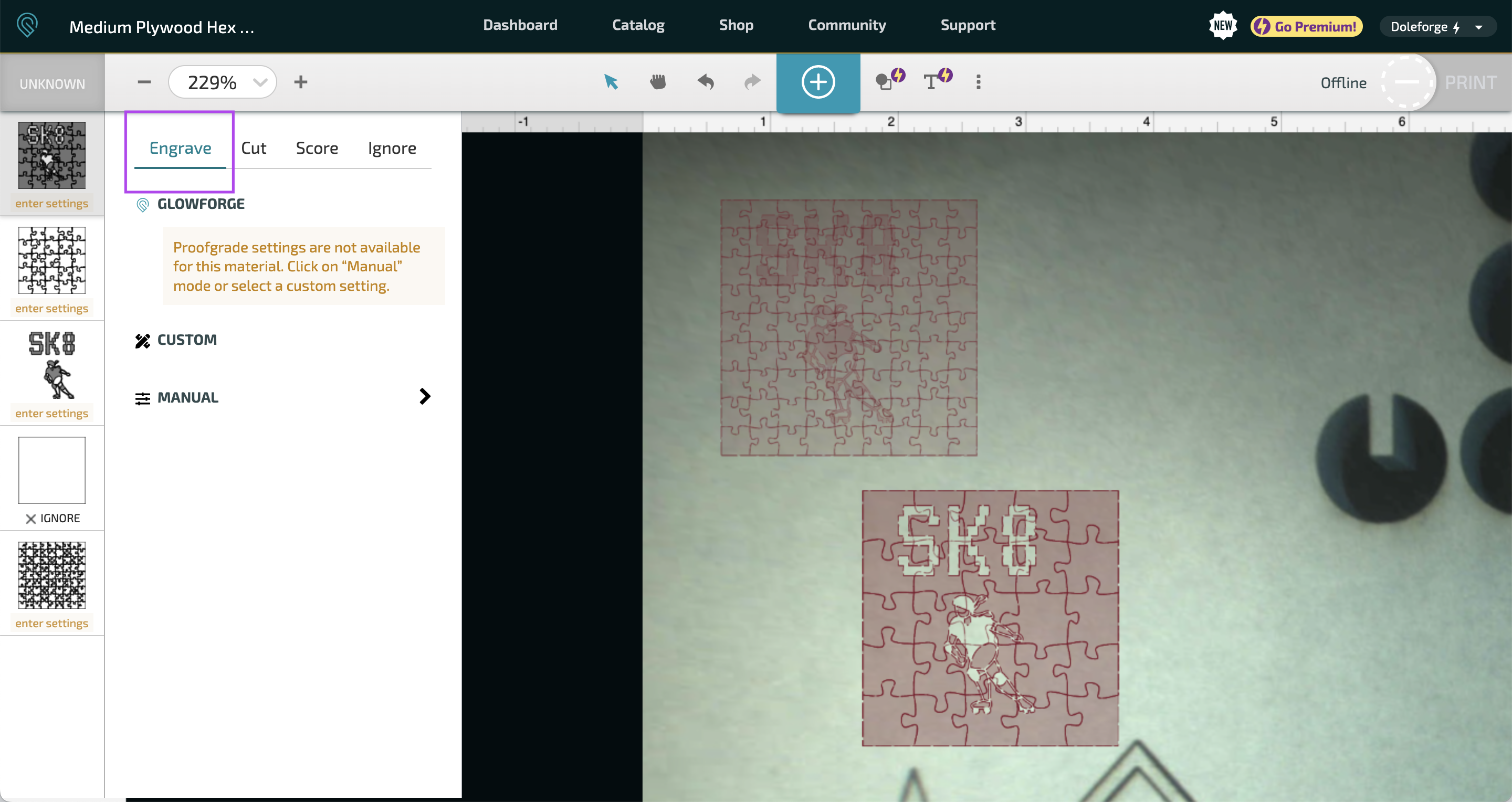Select the Custom settings option
This screenshot has height=802, width=1512.
[x=186, y=340]
